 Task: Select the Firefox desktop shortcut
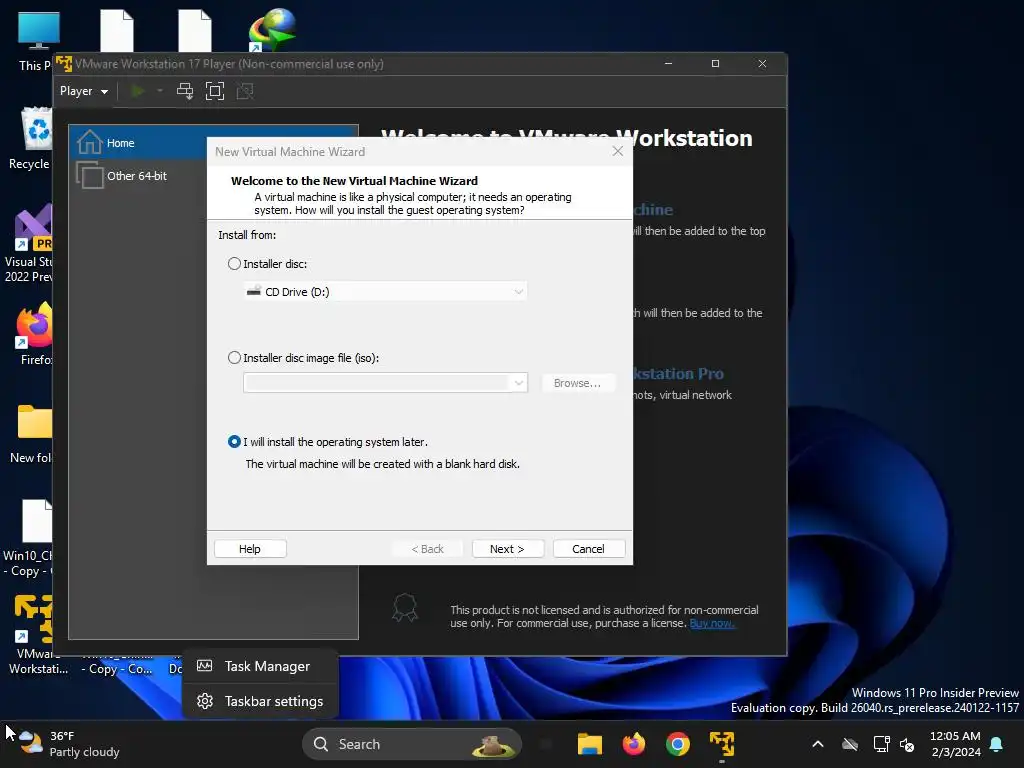[34, 334]
